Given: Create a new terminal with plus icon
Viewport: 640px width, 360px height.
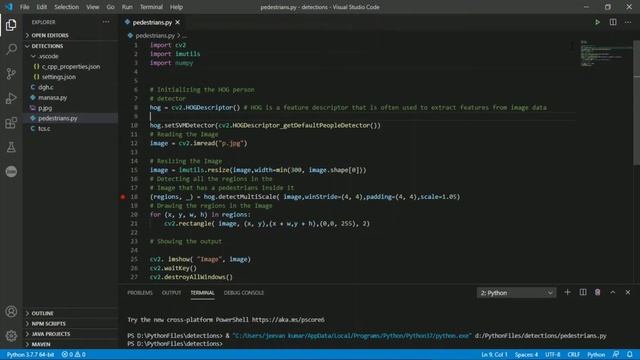Looking at the screenshot, I should tap(567, 292).
